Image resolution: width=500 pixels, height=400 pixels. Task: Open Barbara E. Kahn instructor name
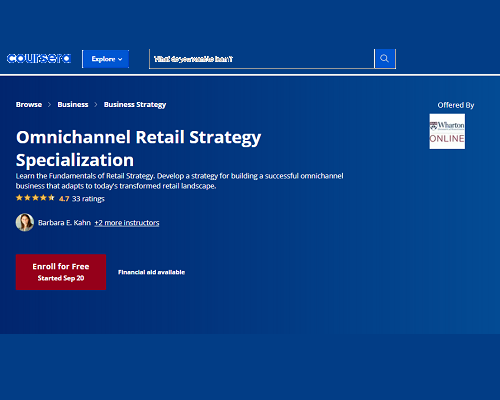click(x=64, y=223)
